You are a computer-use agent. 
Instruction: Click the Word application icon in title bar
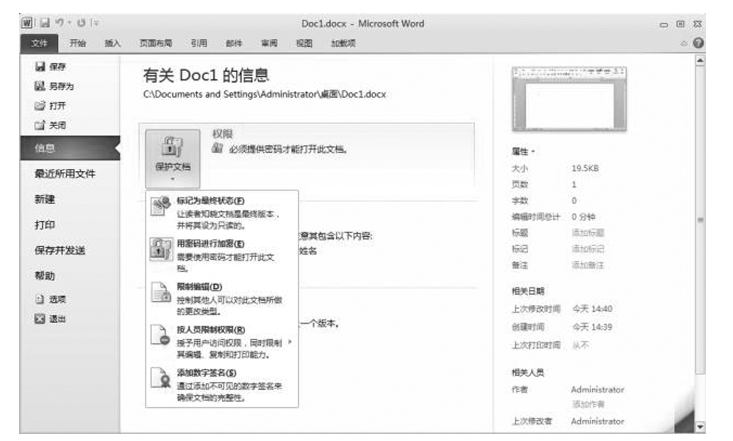pos(27,22)
